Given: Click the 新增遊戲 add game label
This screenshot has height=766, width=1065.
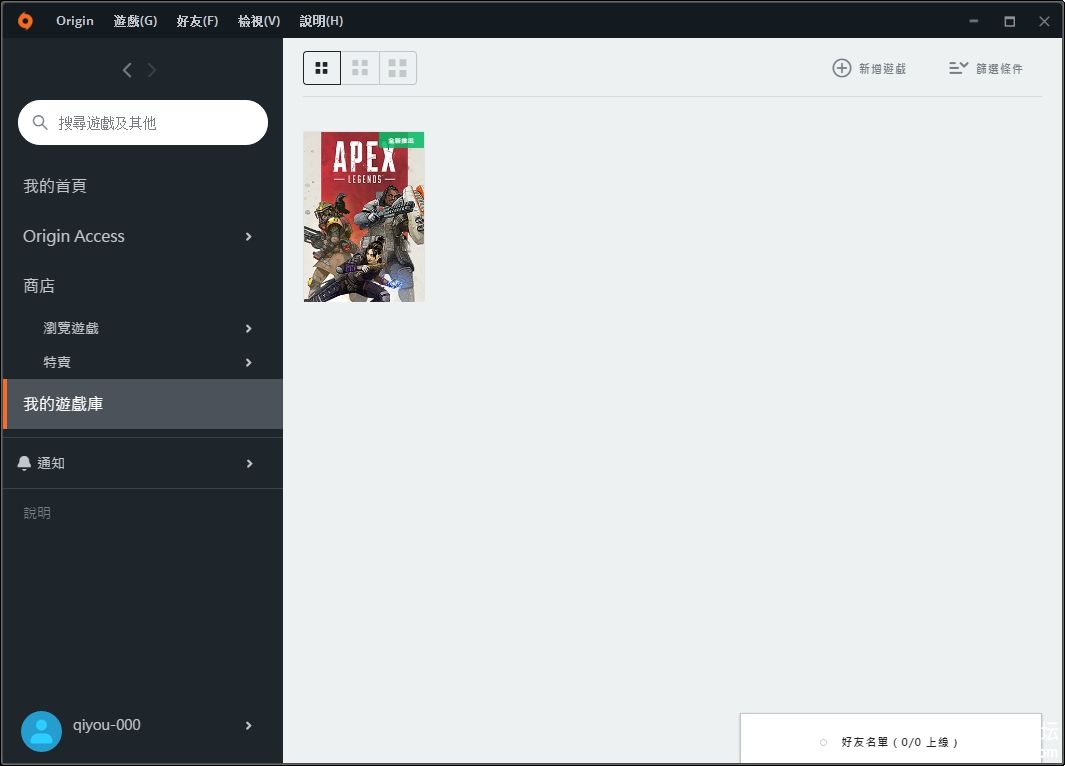Looking at the screenshot, I should pyautogui.click(x=882, y=69).
